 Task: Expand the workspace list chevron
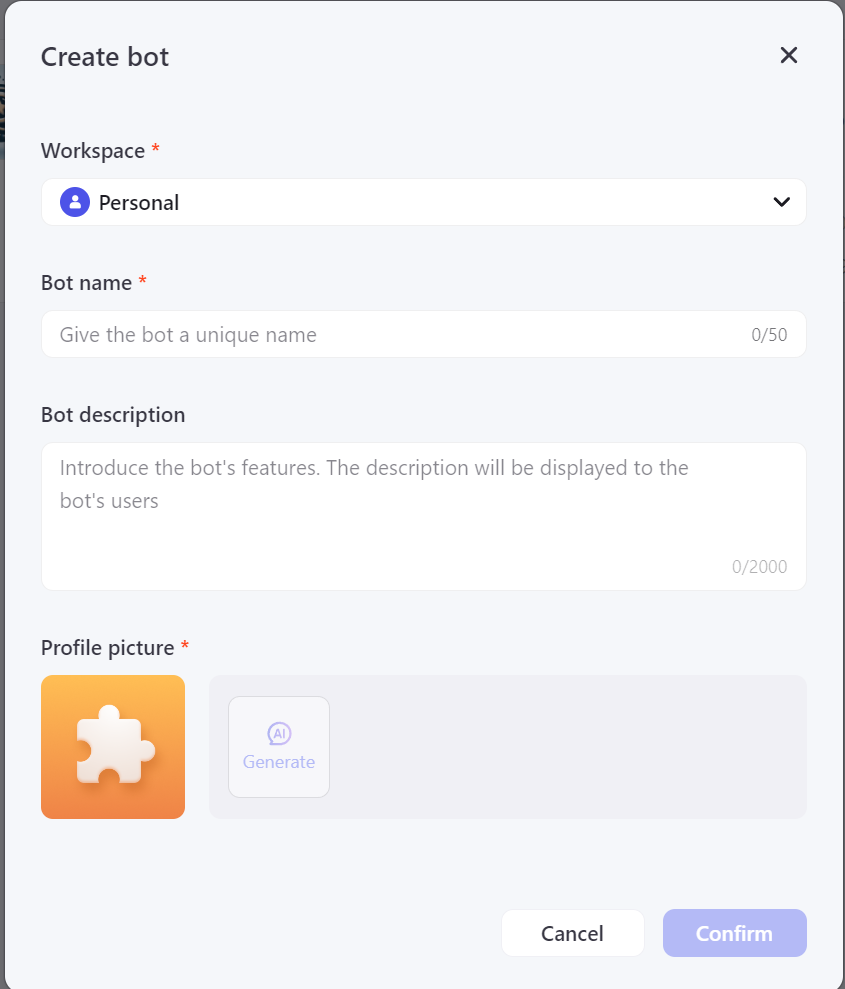[x=781, y=201]
